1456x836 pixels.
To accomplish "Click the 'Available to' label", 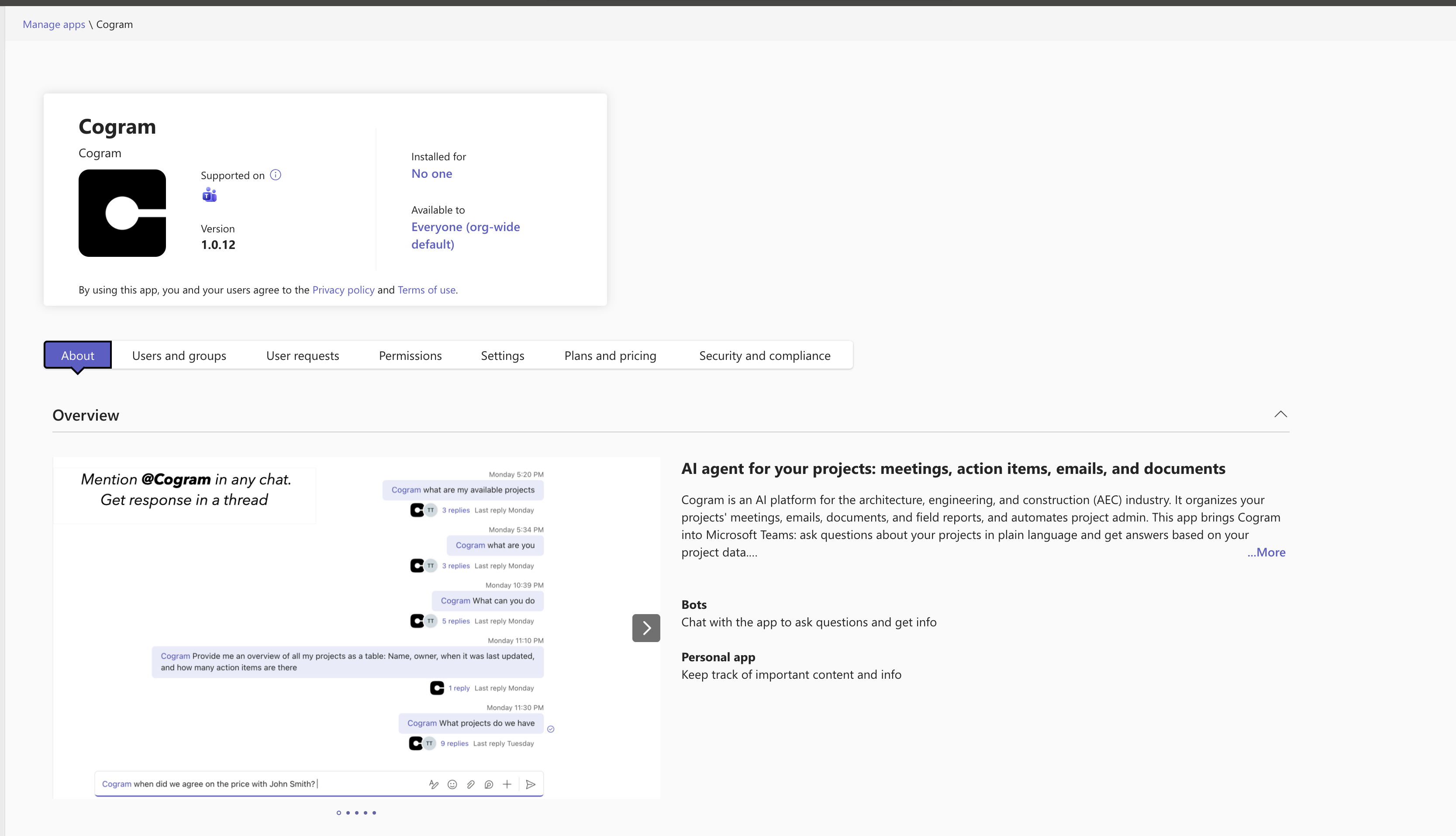I will [x=438, y=210].
